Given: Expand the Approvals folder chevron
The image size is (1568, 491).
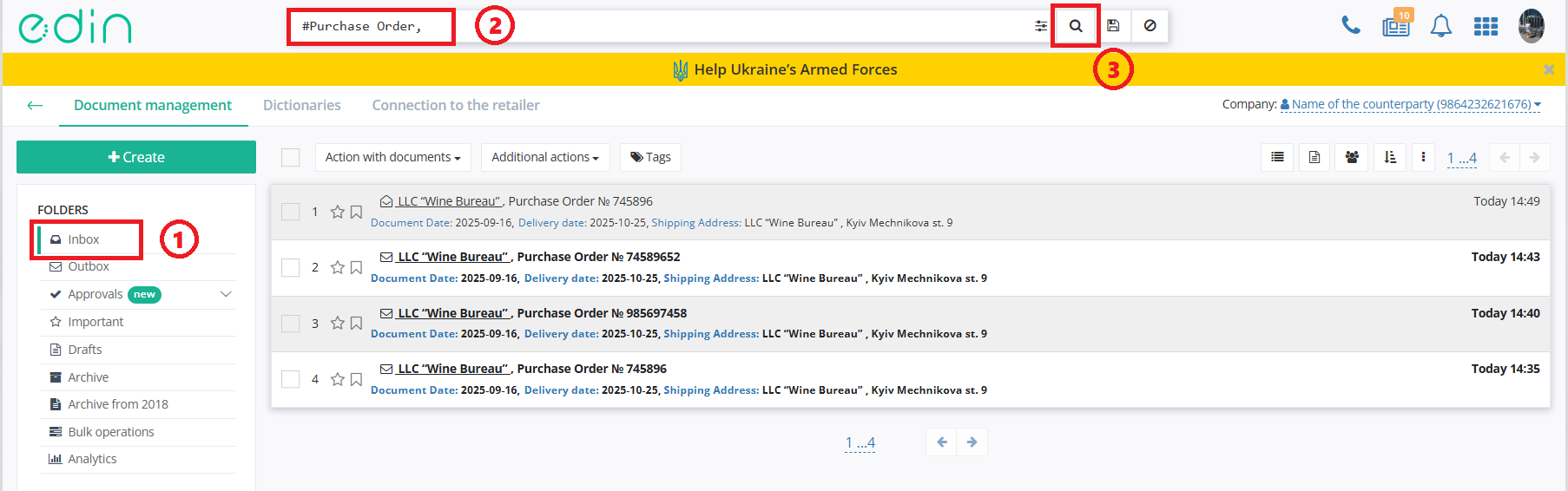Looking at the screenshot, I should 226,294.
